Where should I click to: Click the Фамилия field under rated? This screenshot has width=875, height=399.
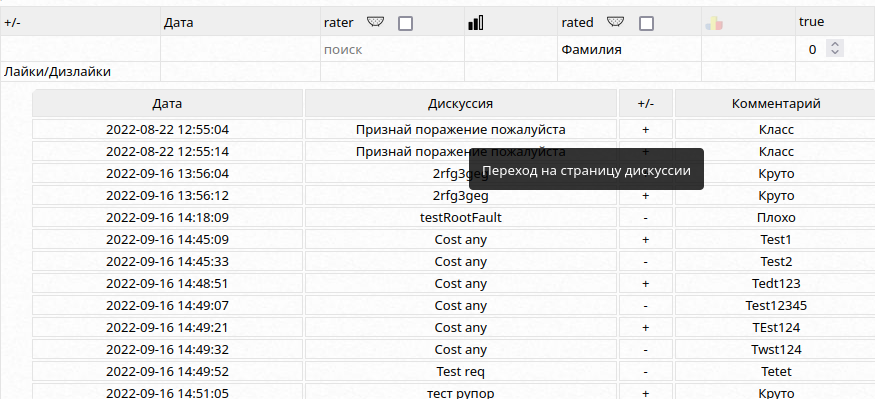coord(629,50)
